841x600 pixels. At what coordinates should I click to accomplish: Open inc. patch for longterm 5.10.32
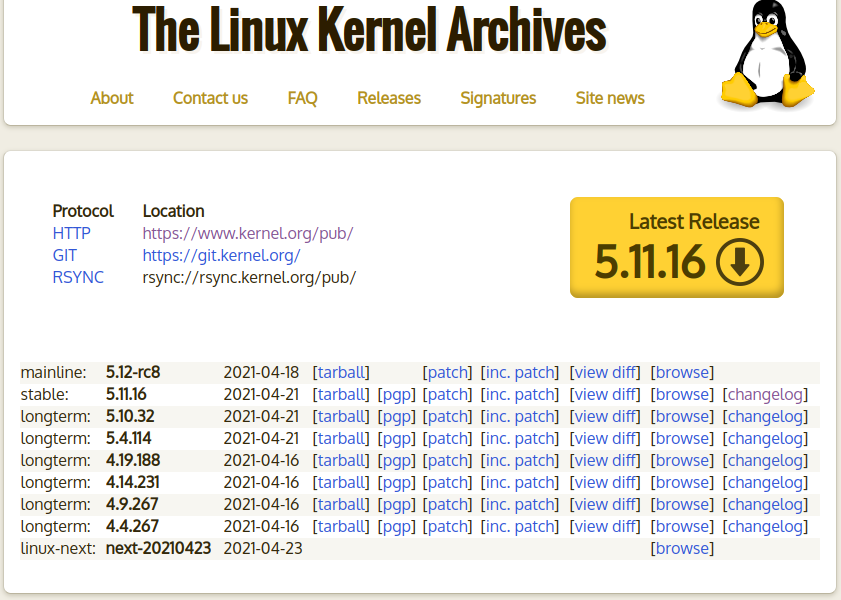520,416
